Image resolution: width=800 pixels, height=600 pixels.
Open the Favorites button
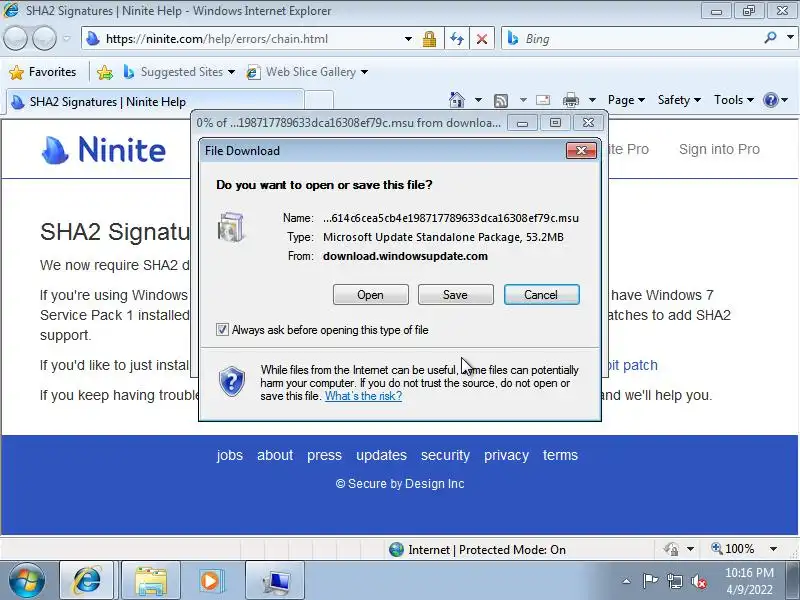(x=43, y=72)
